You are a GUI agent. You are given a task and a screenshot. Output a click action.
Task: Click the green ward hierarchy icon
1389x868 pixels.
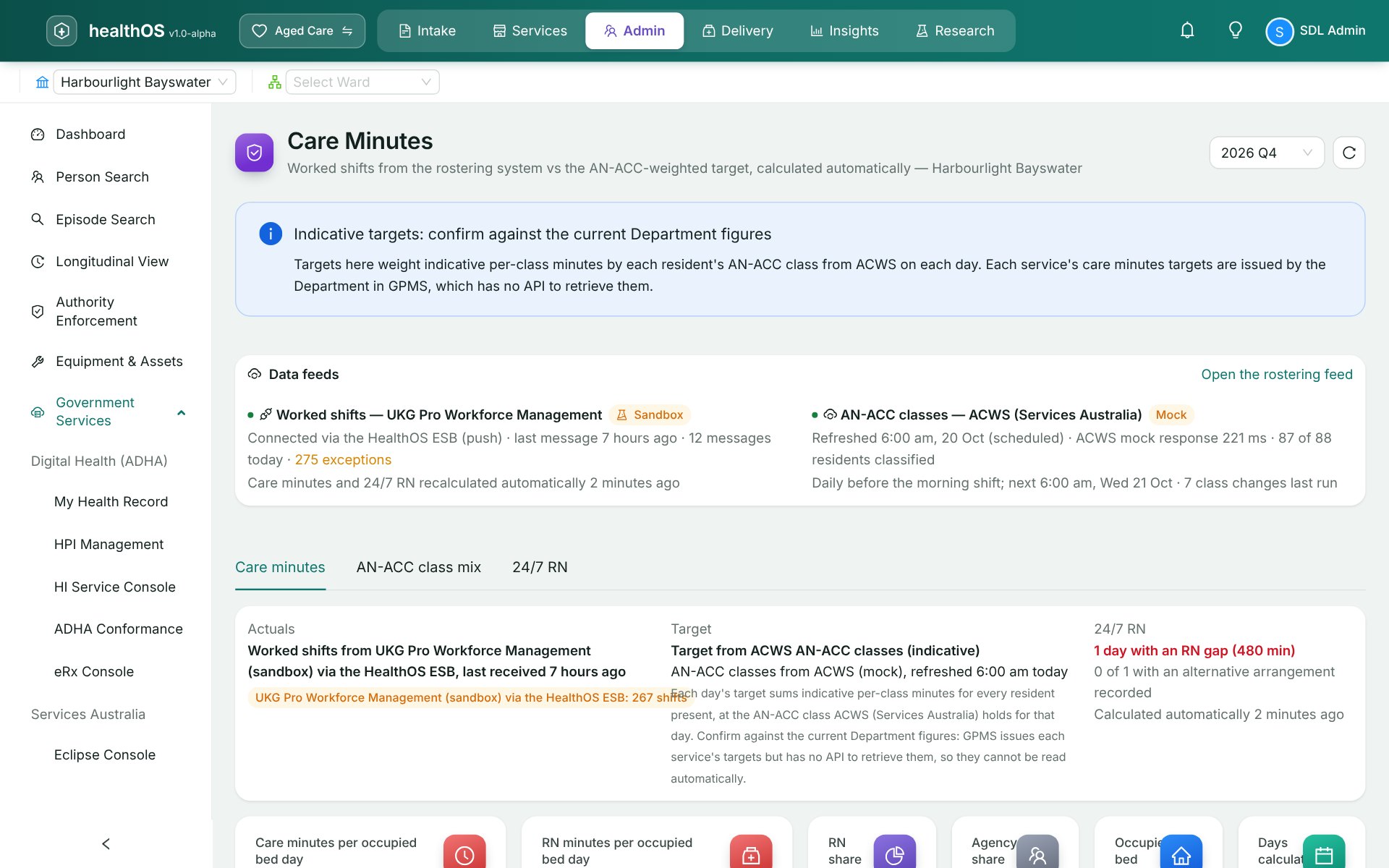(274, 82)
